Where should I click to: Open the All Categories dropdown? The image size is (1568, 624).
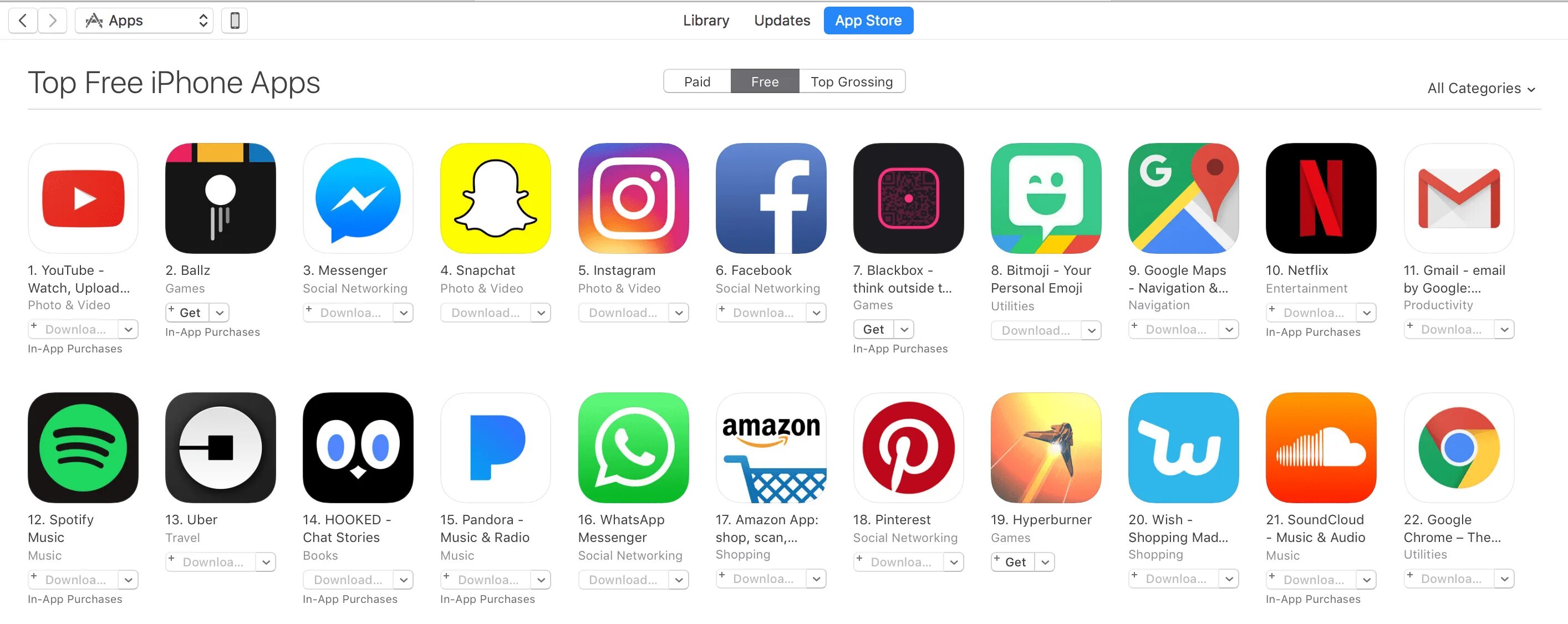(x=1480, y=89)
